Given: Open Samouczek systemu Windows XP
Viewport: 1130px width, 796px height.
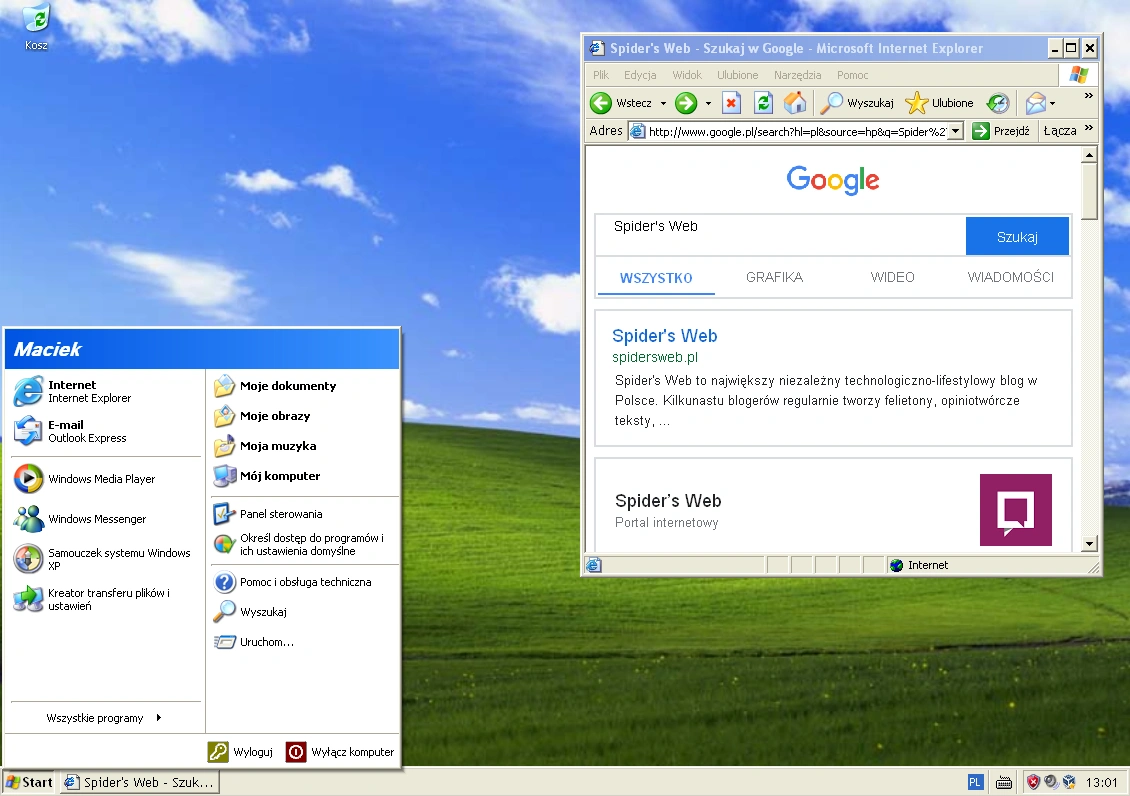Looking at the screenshot, I should (104, 559).
